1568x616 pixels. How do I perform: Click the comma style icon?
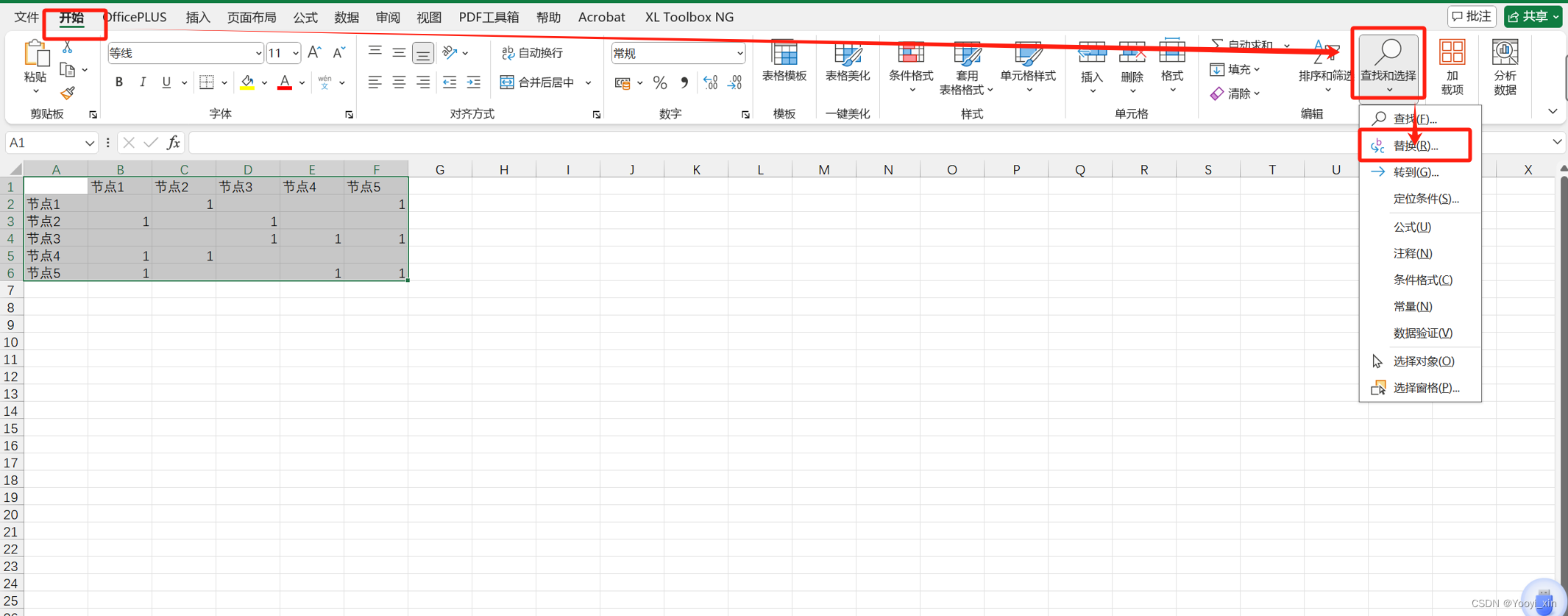point(684,83)
